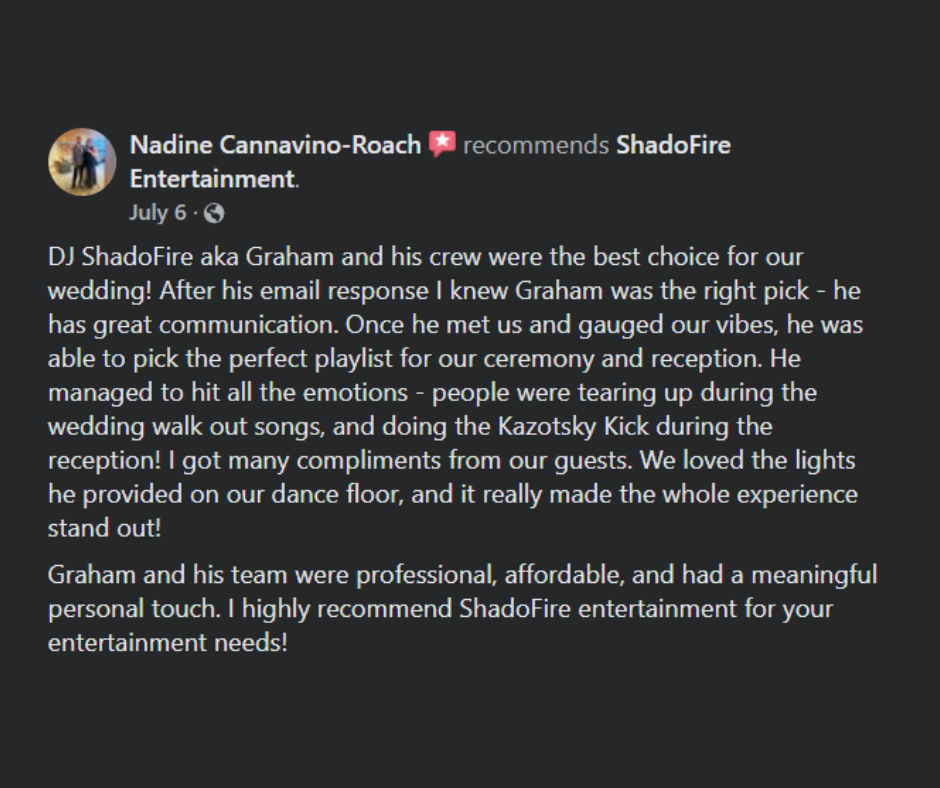Viewport: 940px width, 788px height.
Task: Click Nadine Cannavino-Roach's profile picture
Action: (x=82, y=161)
